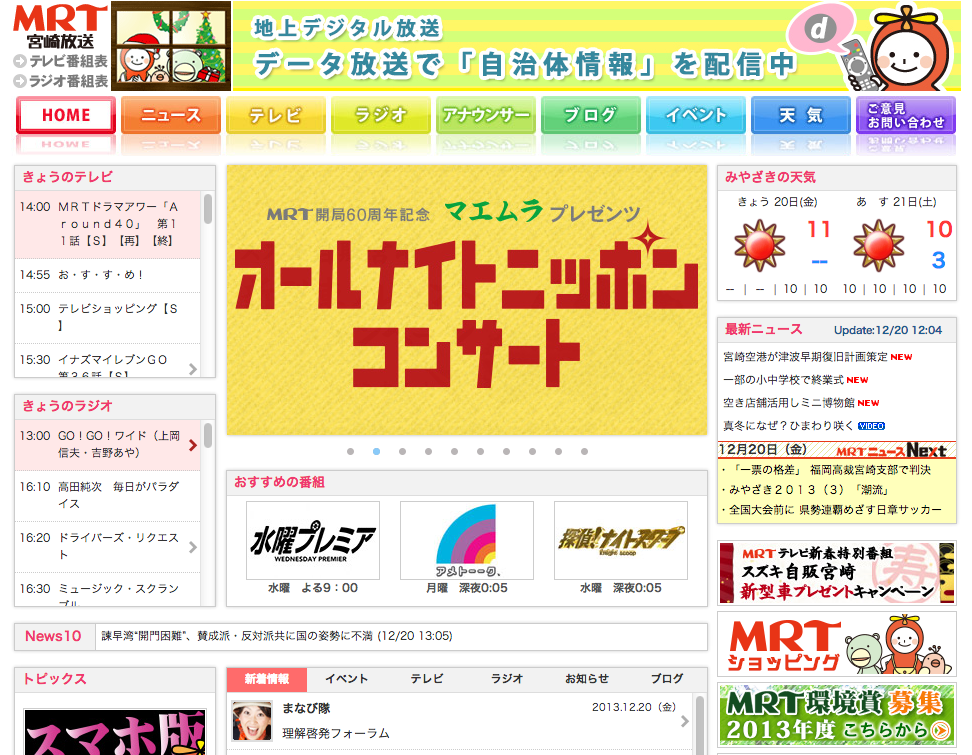Expand the 13:00 GO!GO!ワイド red chevron
Screen dimensions: 972x755
click(x=193, y=444)
